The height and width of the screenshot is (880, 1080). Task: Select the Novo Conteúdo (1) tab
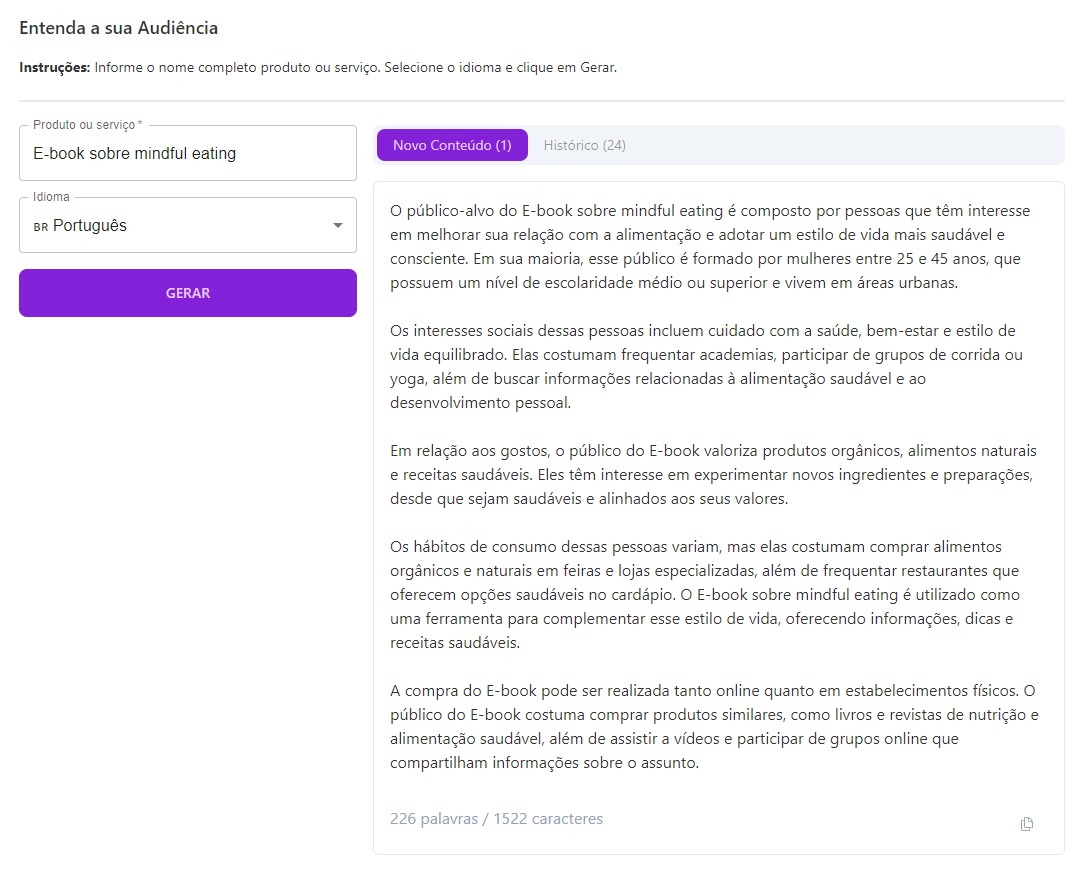tap(451, 145)
